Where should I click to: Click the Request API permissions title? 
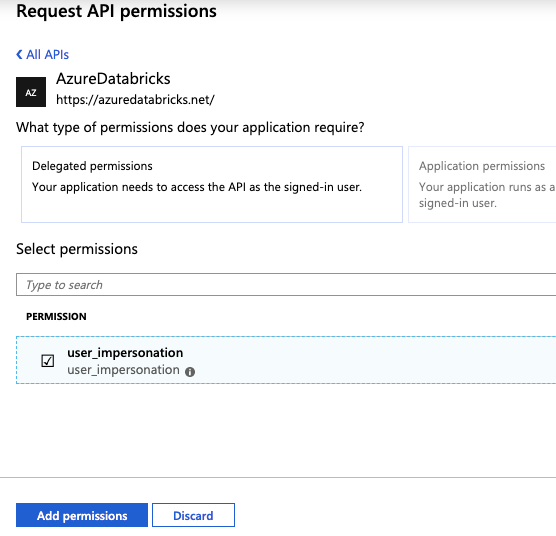click(116, 11)
